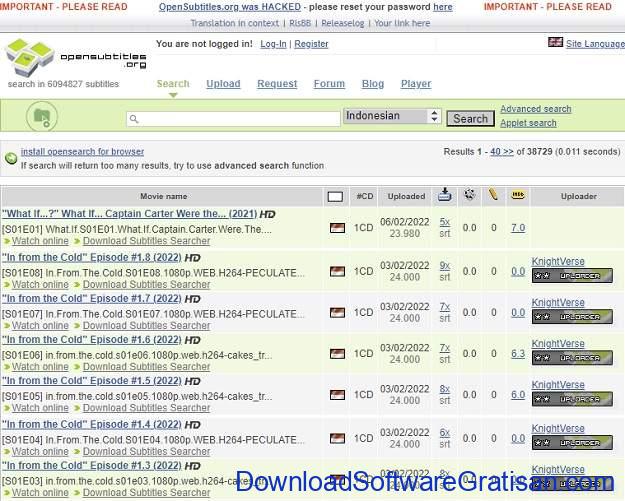Download 5x srt for What If row
625x501 pixels.
tap(445, 222)
